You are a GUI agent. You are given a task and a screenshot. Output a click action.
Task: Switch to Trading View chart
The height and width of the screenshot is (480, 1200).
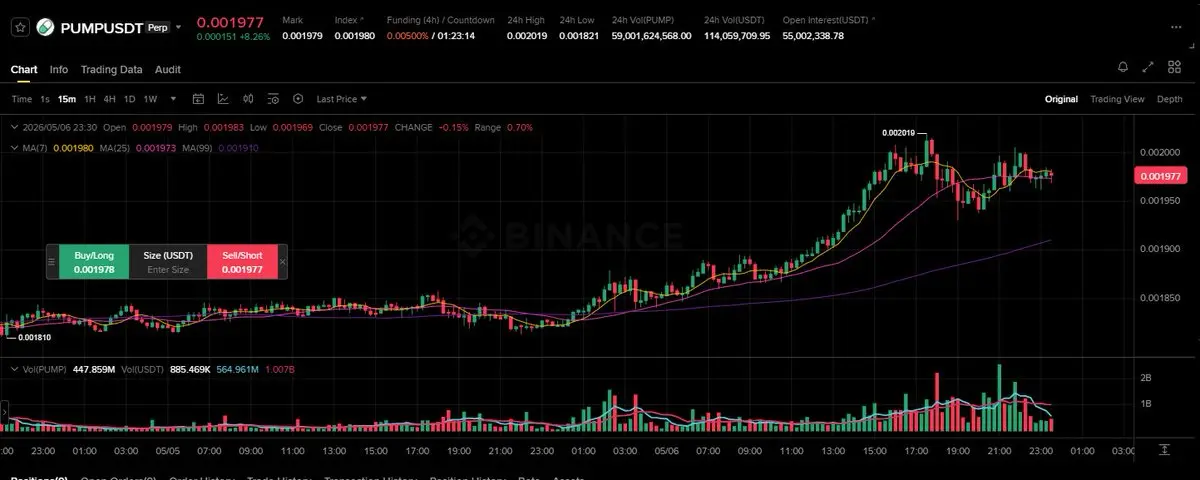coord(1117,99)
